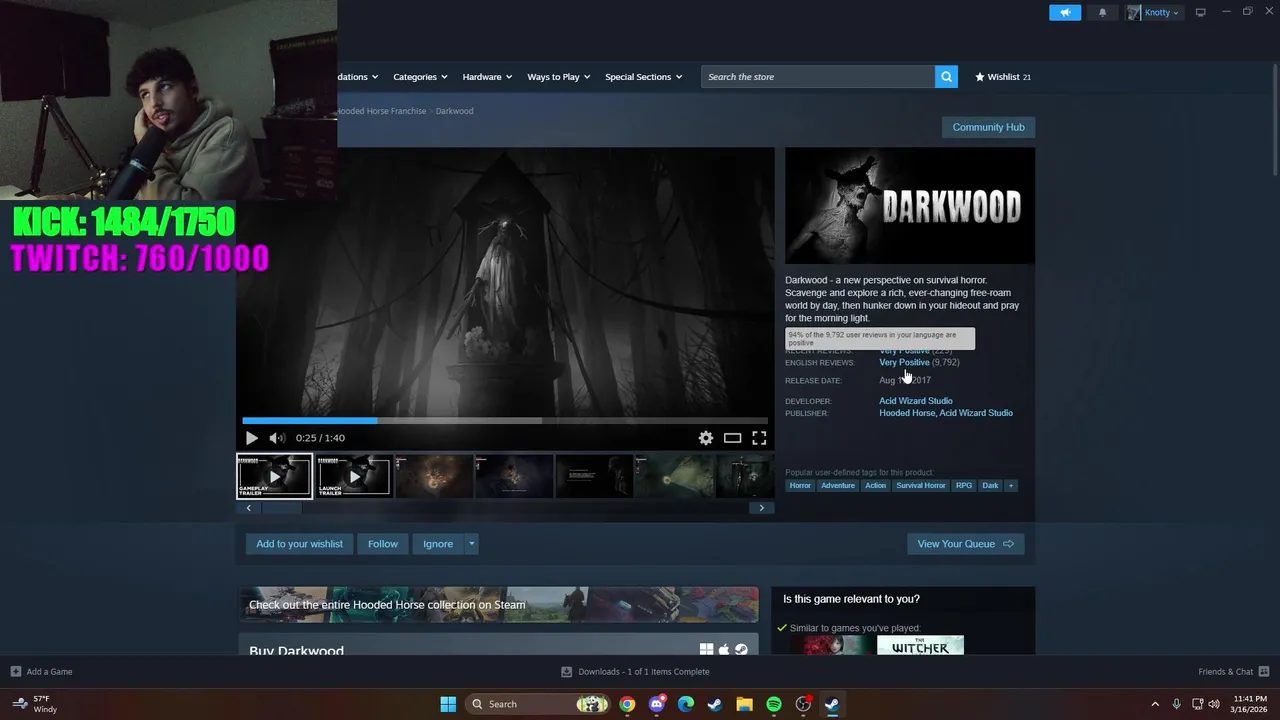This screenshot has width=1280, height=720.
Task: Open OBS Studio from taskbar
Action: (803, 704)
